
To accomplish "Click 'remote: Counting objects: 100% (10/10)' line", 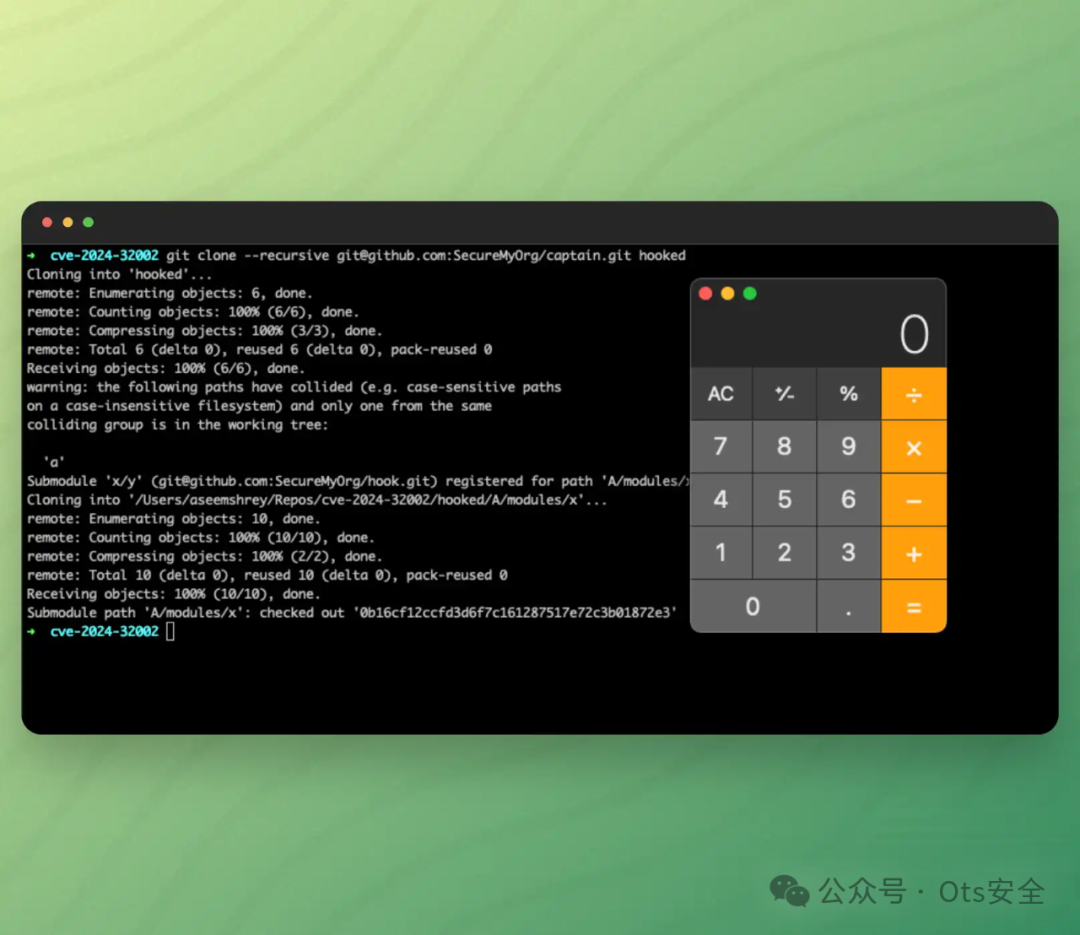I will tap(200, 537).
